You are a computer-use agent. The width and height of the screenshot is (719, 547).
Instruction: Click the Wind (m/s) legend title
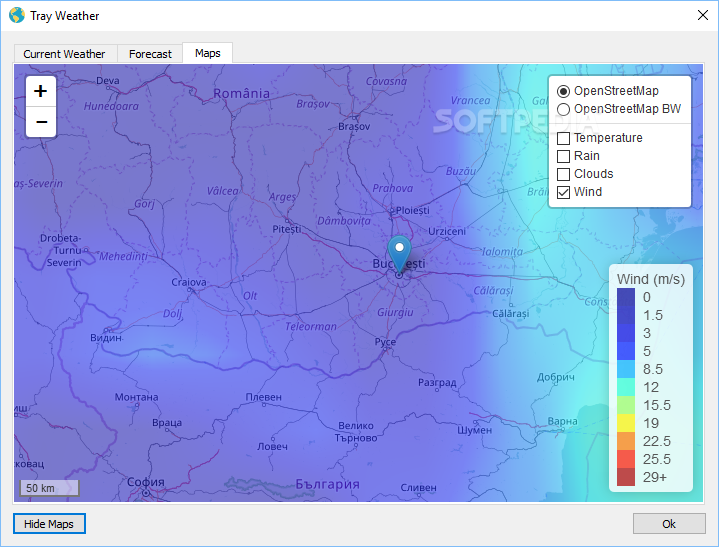[651, 279]
